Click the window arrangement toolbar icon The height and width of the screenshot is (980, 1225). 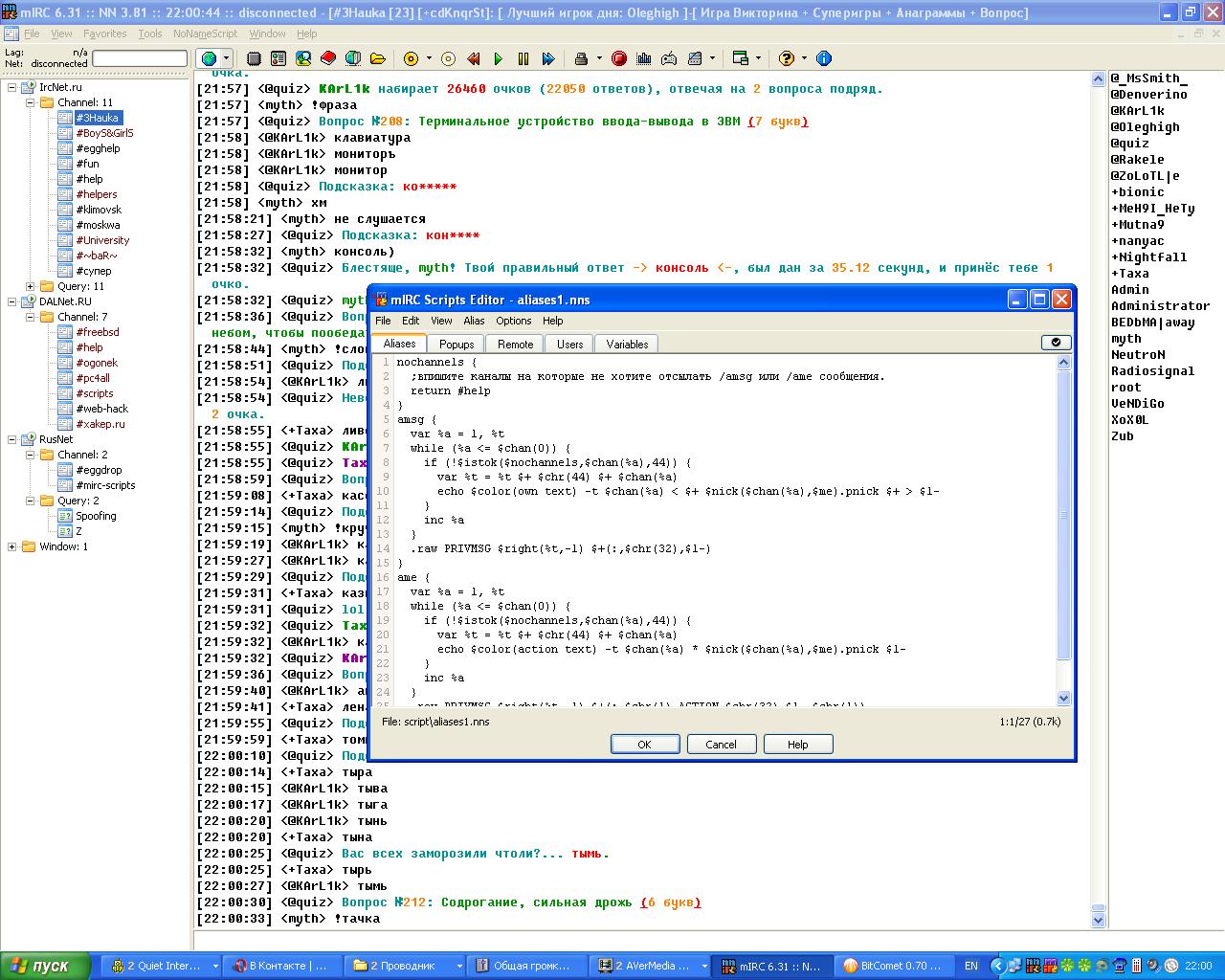pos(740,58)
